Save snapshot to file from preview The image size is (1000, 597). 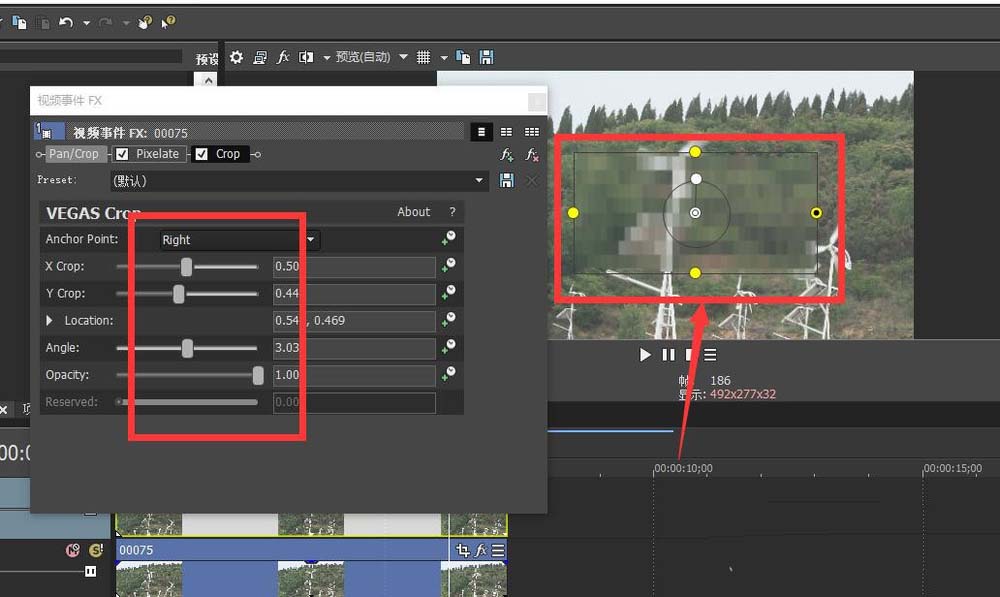tap(487, 57)
